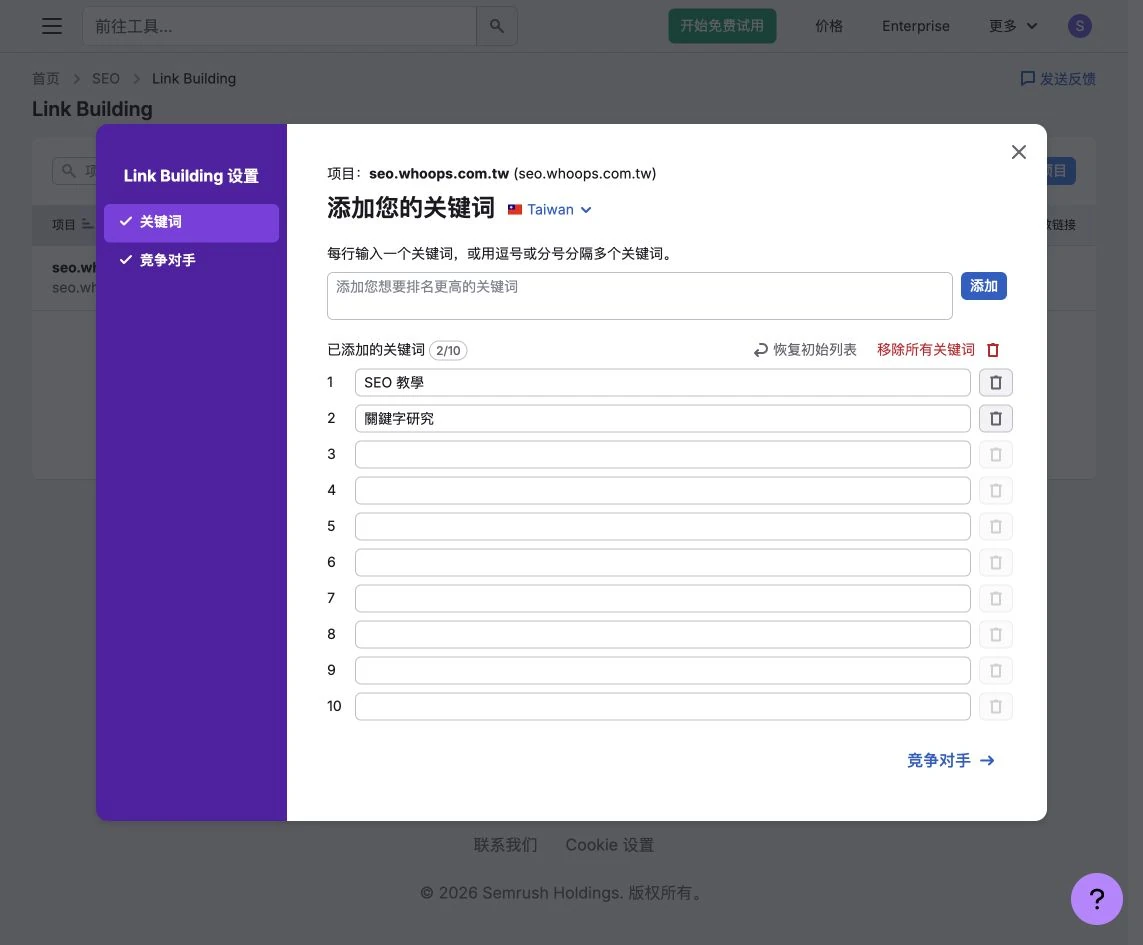This screenshot has width=1143, height=945.
Task: Click the empty keyword field number 9
Action: point(663,671)
